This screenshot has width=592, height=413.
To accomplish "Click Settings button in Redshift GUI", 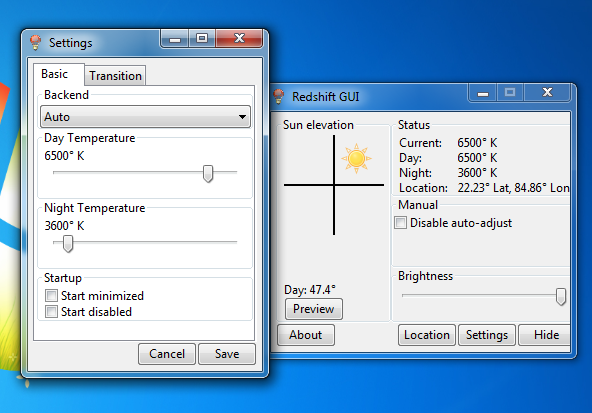I will (x=487, y=335).
